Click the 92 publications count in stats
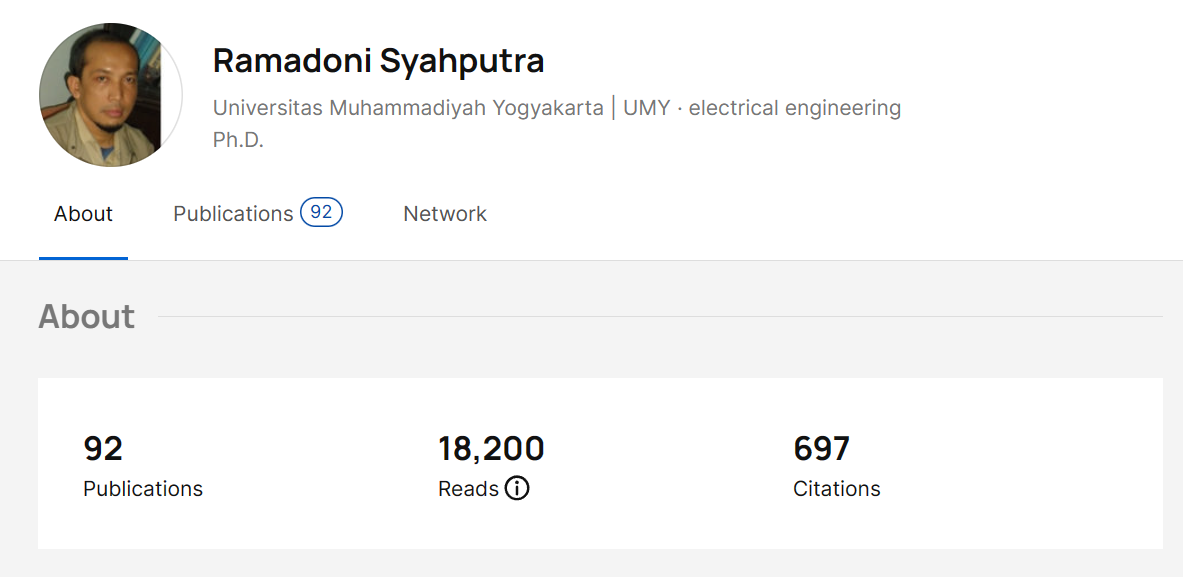The image size is (1183, 577). tap(103, 449)
